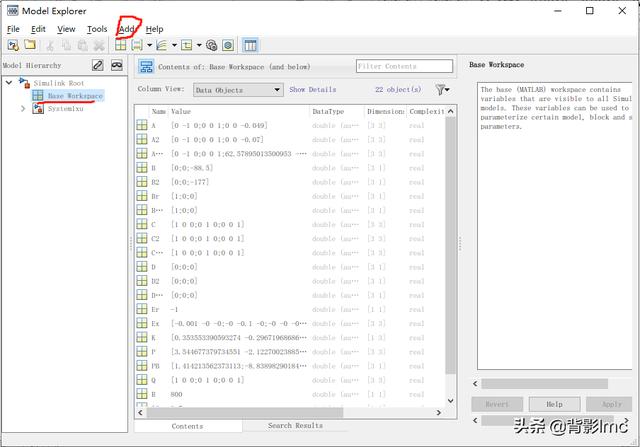Open the Column View Data Objects dropdown
The height and width of the screenshot is (447, 640).
click(238, 90)
